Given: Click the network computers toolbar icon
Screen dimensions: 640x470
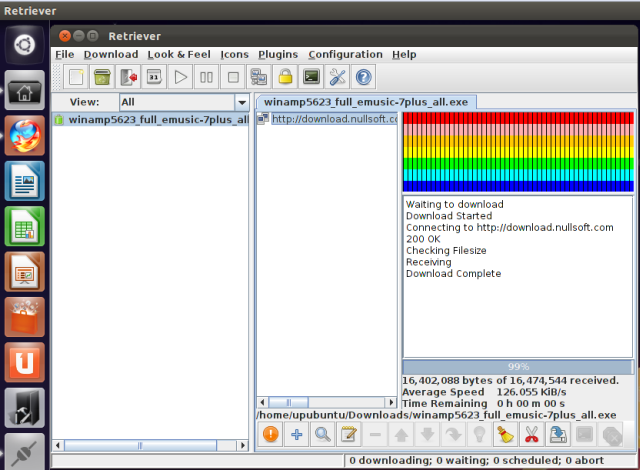Looking at the screenshot, I should [259, 77].
